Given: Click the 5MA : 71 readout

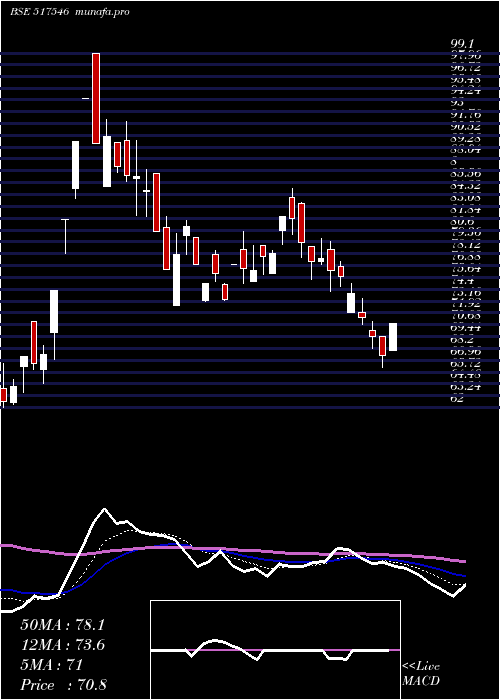Looking at the screenshot, I should [x=52, y=665].
